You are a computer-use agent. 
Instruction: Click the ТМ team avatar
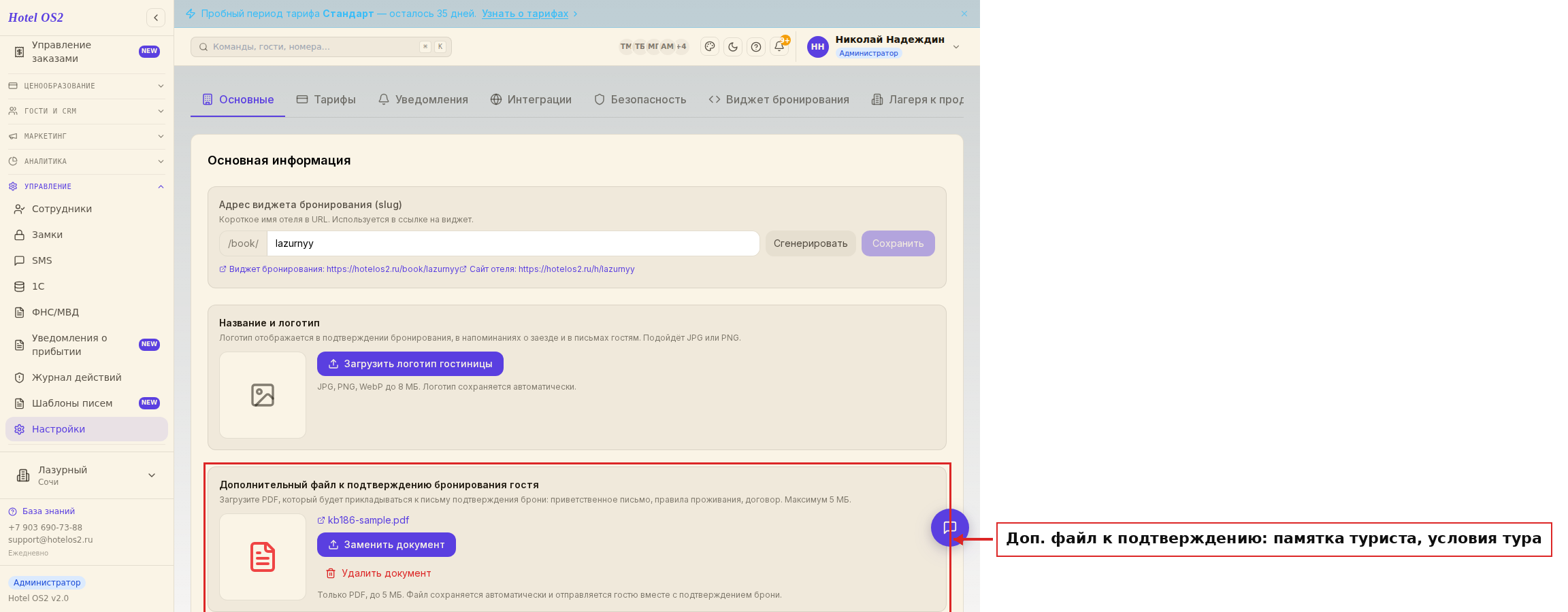(625, 47)
